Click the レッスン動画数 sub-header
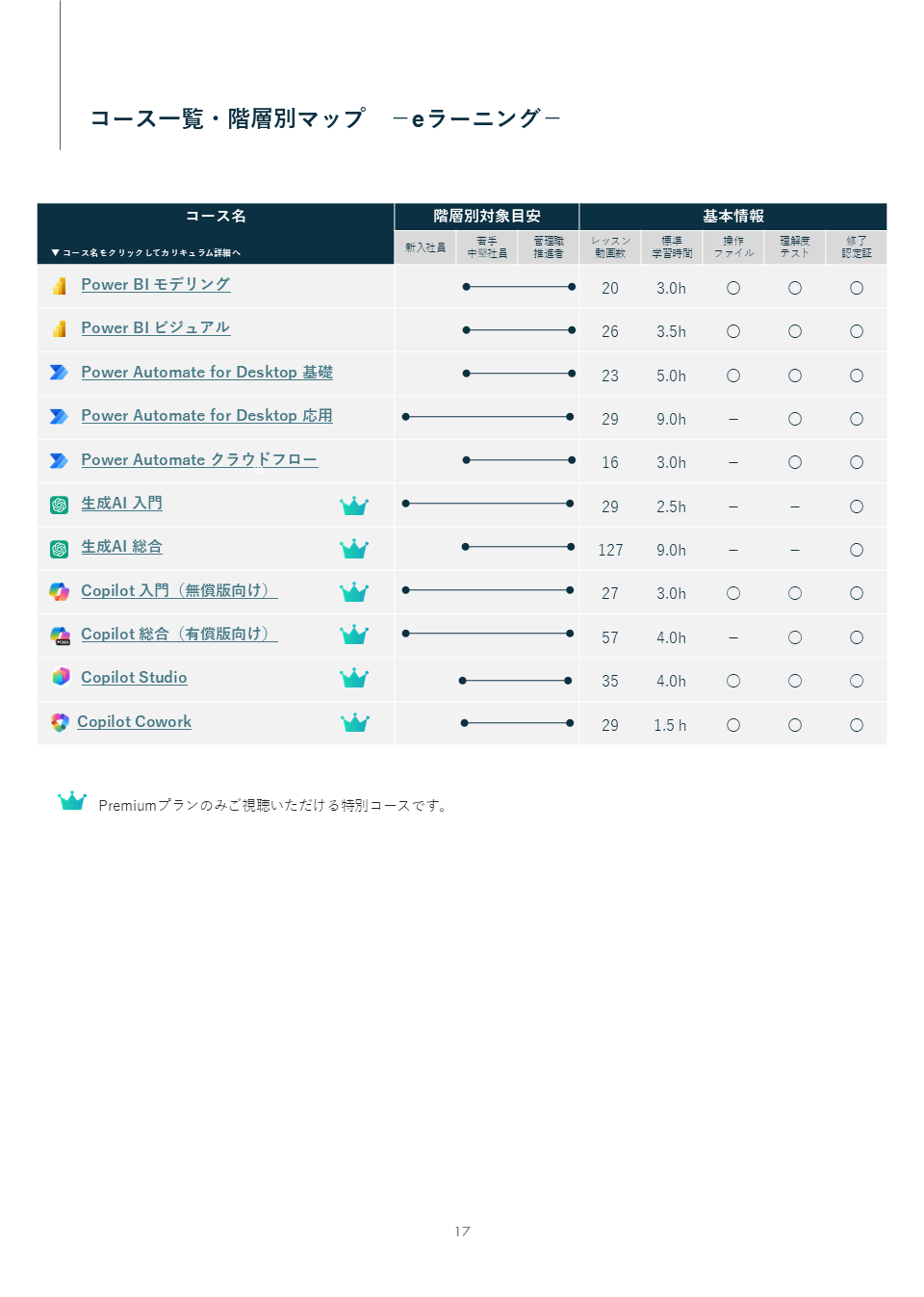Screen dimensions: 924x1297 point(610,247)
